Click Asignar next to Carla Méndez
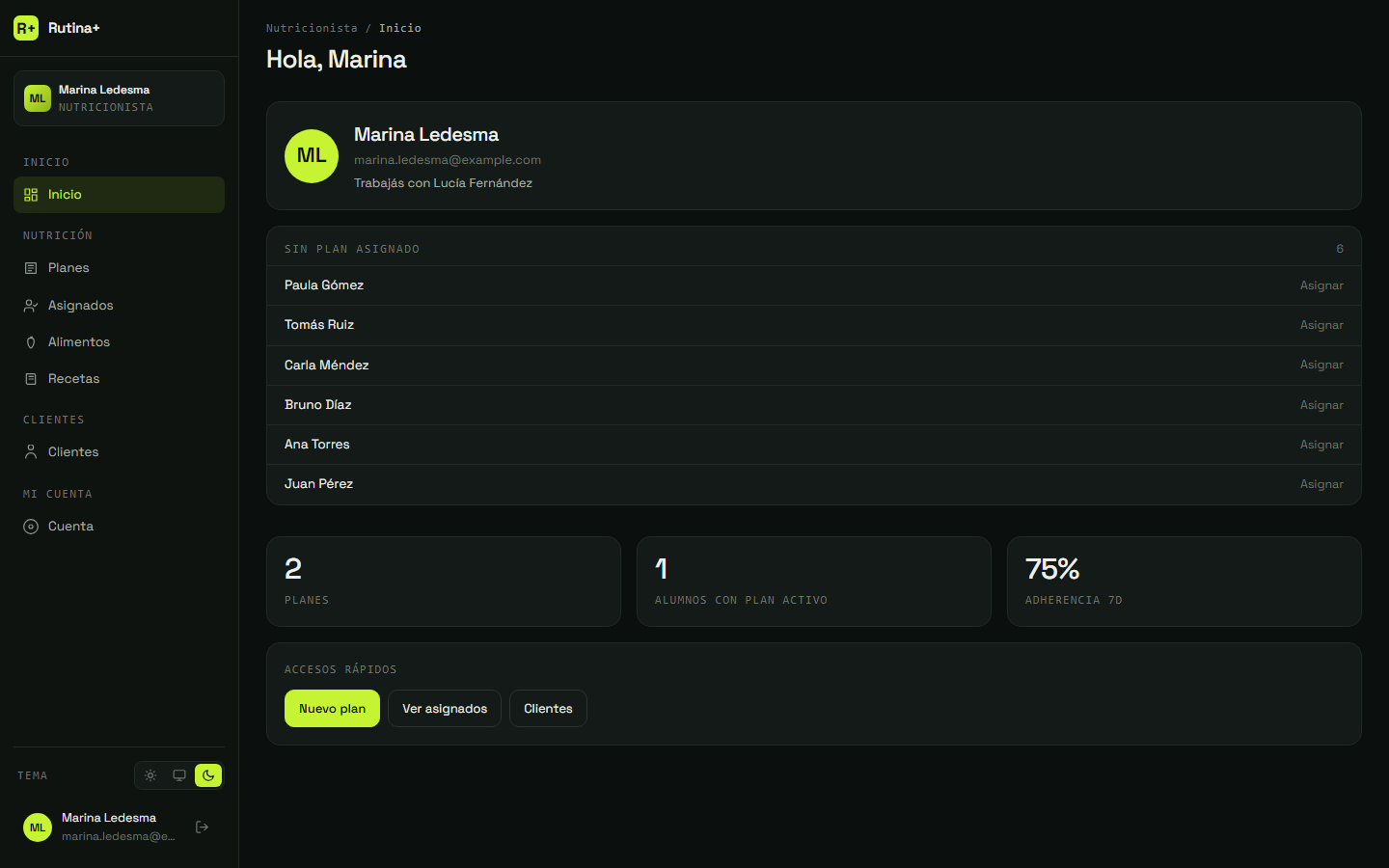Screen dimensions: 1389x868 (x=1321, y=365)
